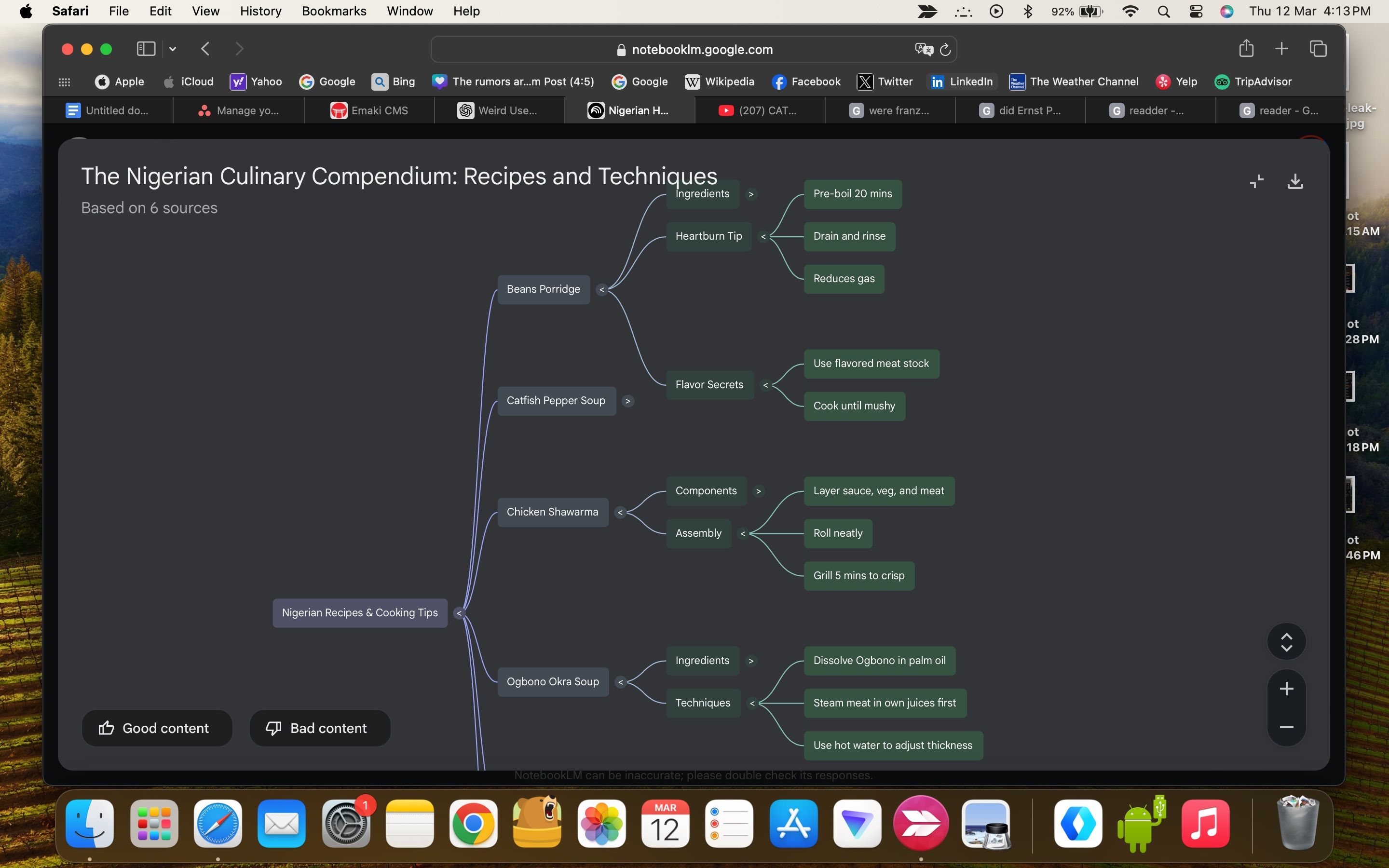Zoom out with the minus button
1389x868 pixels.
click(x=1286, y=727)
